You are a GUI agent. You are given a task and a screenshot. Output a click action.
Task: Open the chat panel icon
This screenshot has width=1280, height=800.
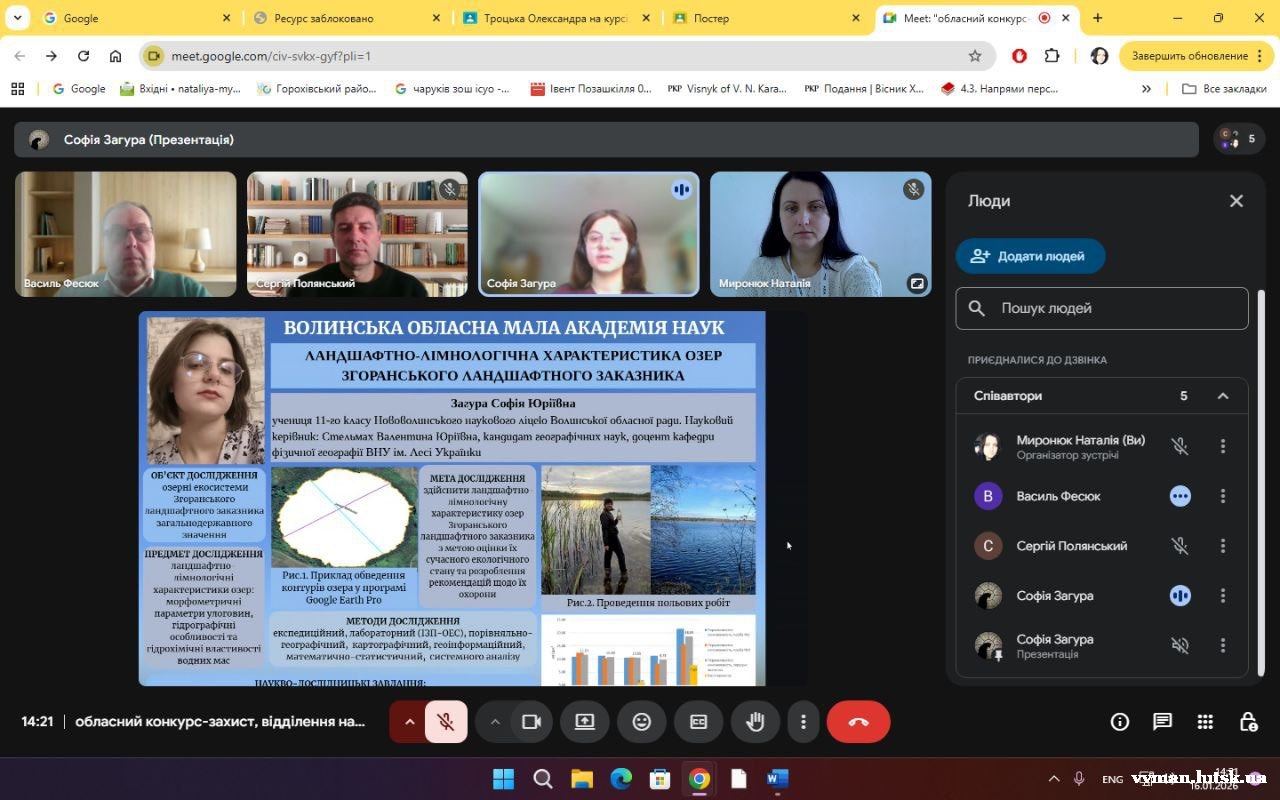pos(1162,722)
